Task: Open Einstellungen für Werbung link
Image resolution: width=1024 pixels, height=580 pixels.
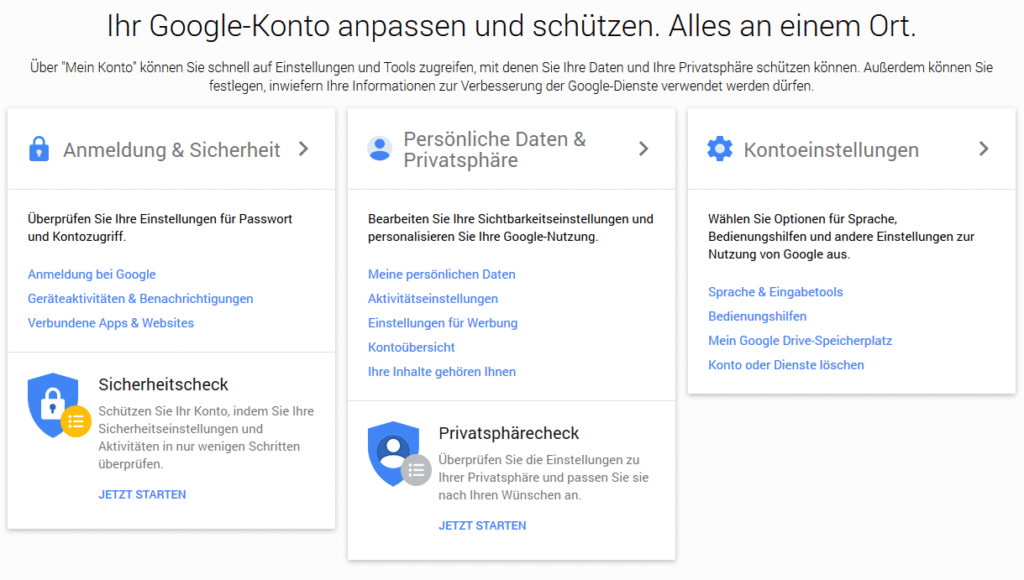Action: pos(442,323)
